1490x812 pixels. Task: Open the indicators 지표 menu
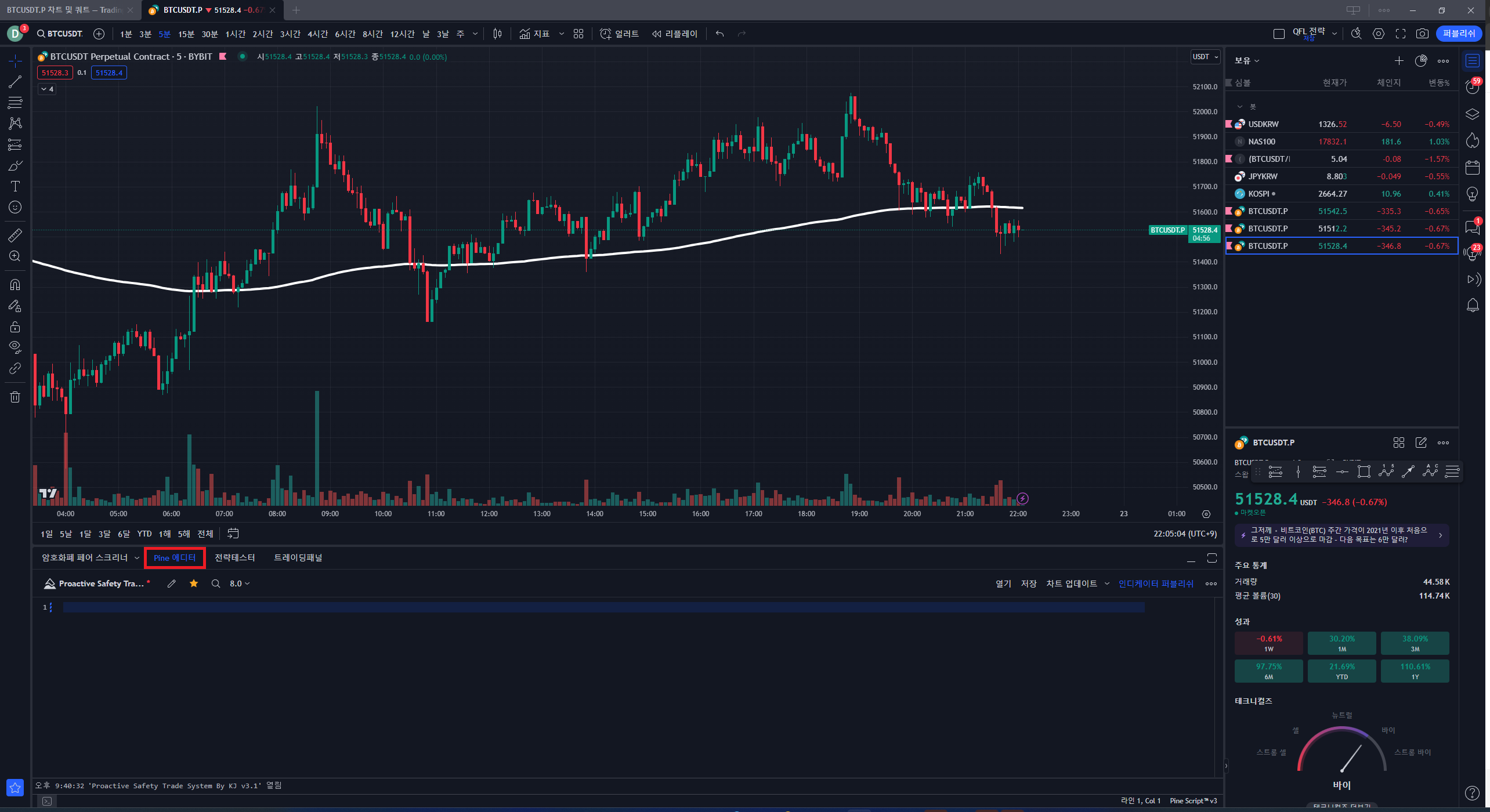click(534, 34)
